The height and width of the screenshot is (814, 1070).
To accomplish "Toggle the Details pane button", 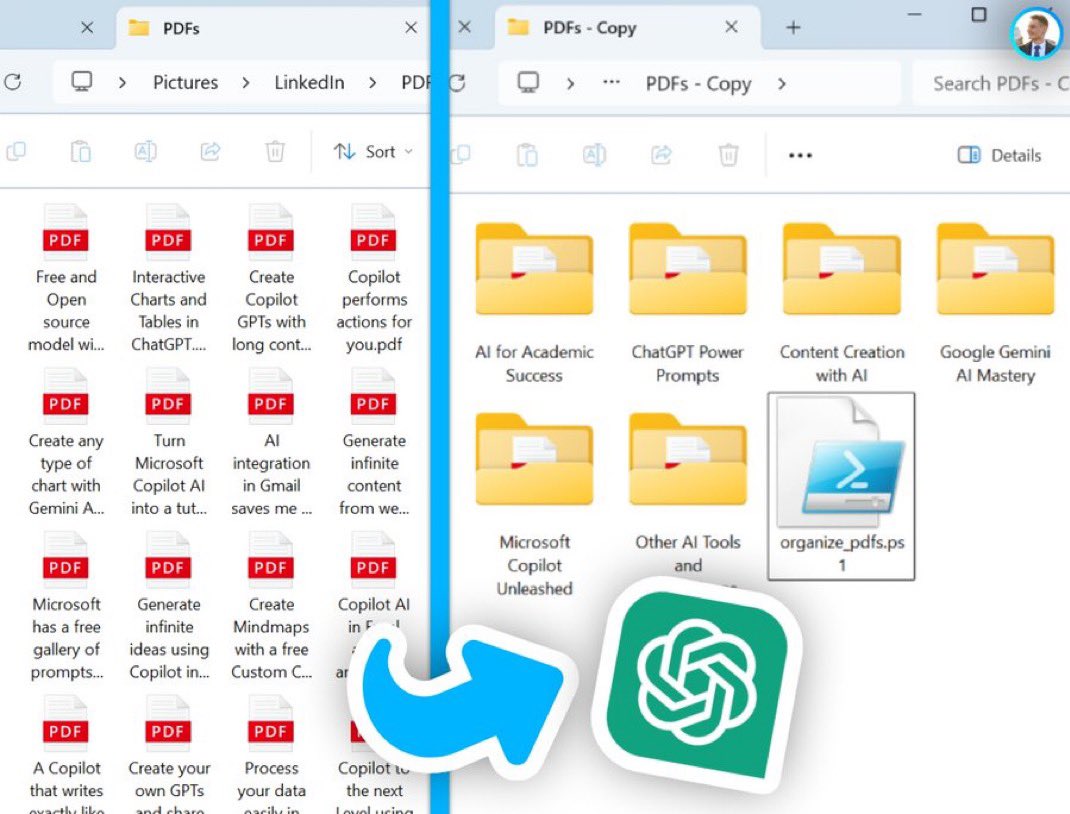I will [1000, 156].
